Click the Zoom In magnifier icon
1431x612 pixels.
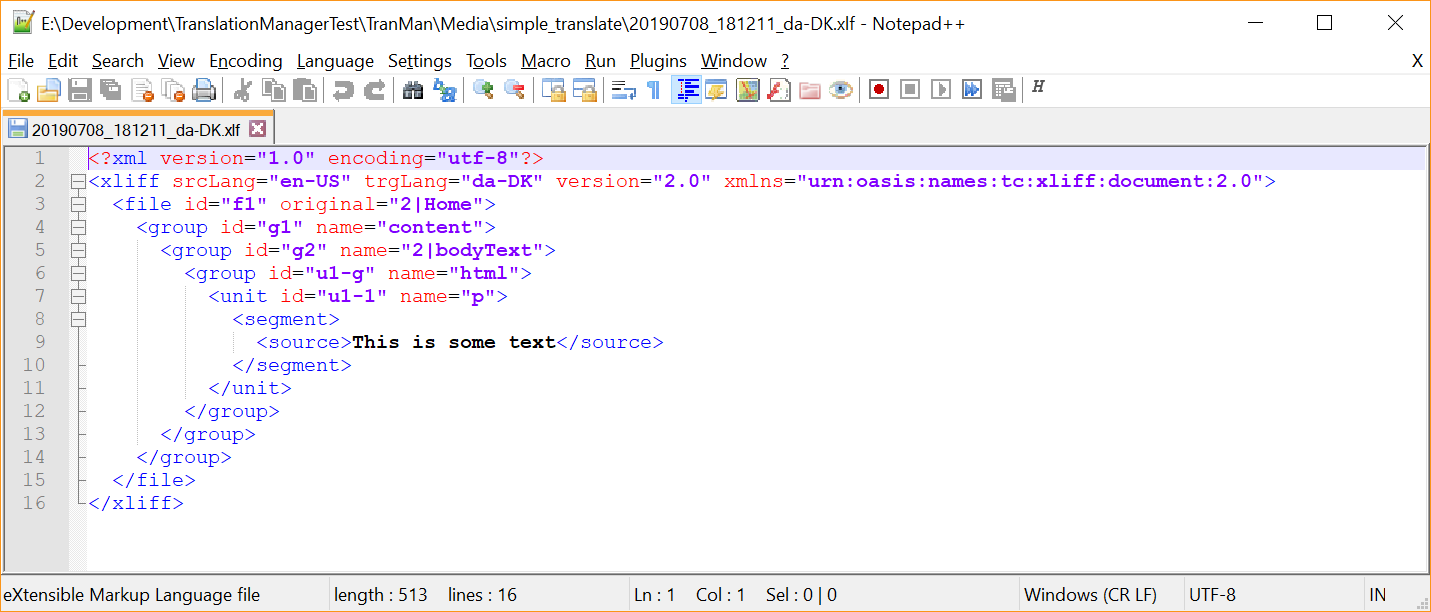484,90
